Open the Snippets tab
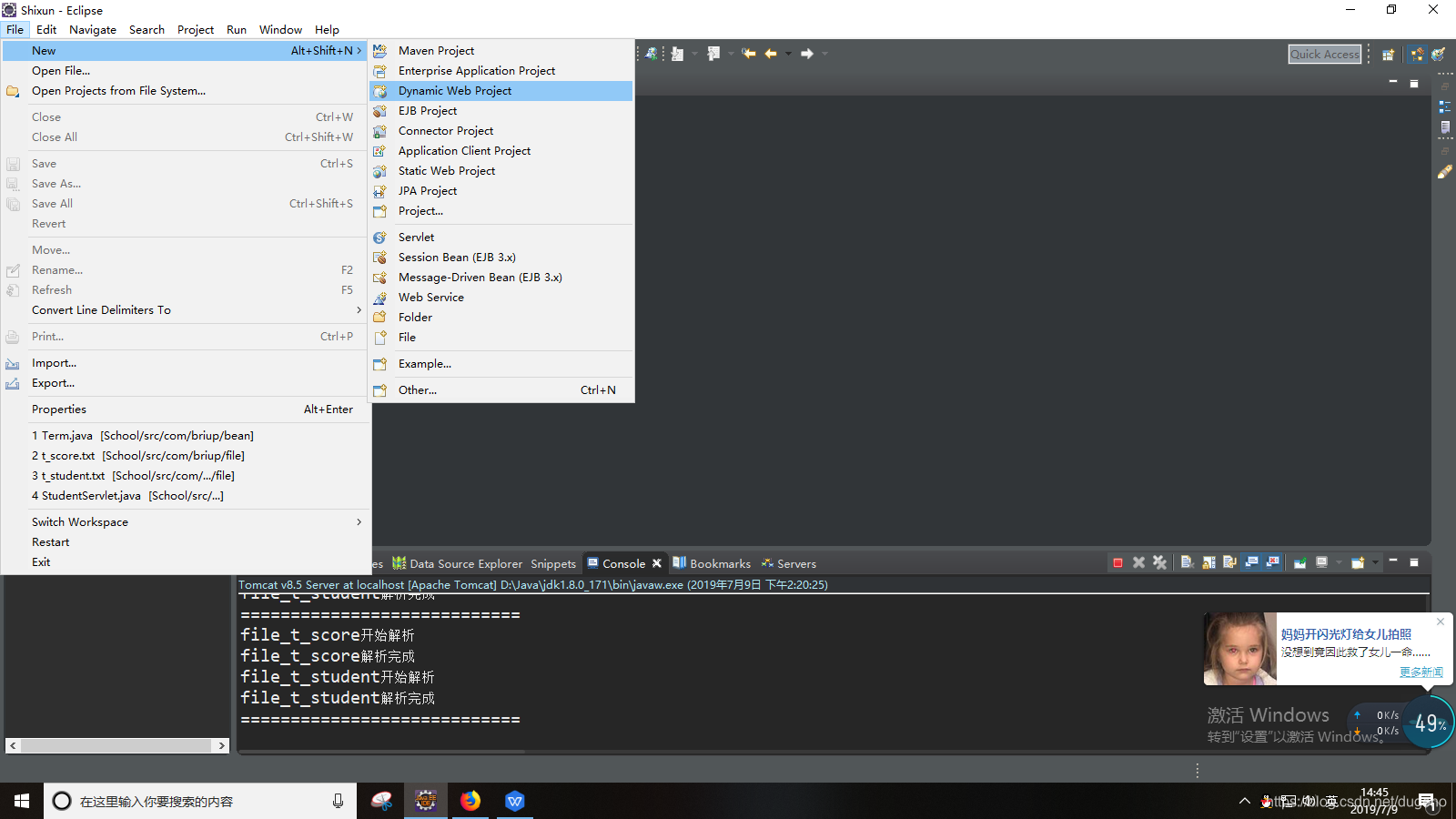Screen dimensions: 1456x819 (x=553, y=563)
